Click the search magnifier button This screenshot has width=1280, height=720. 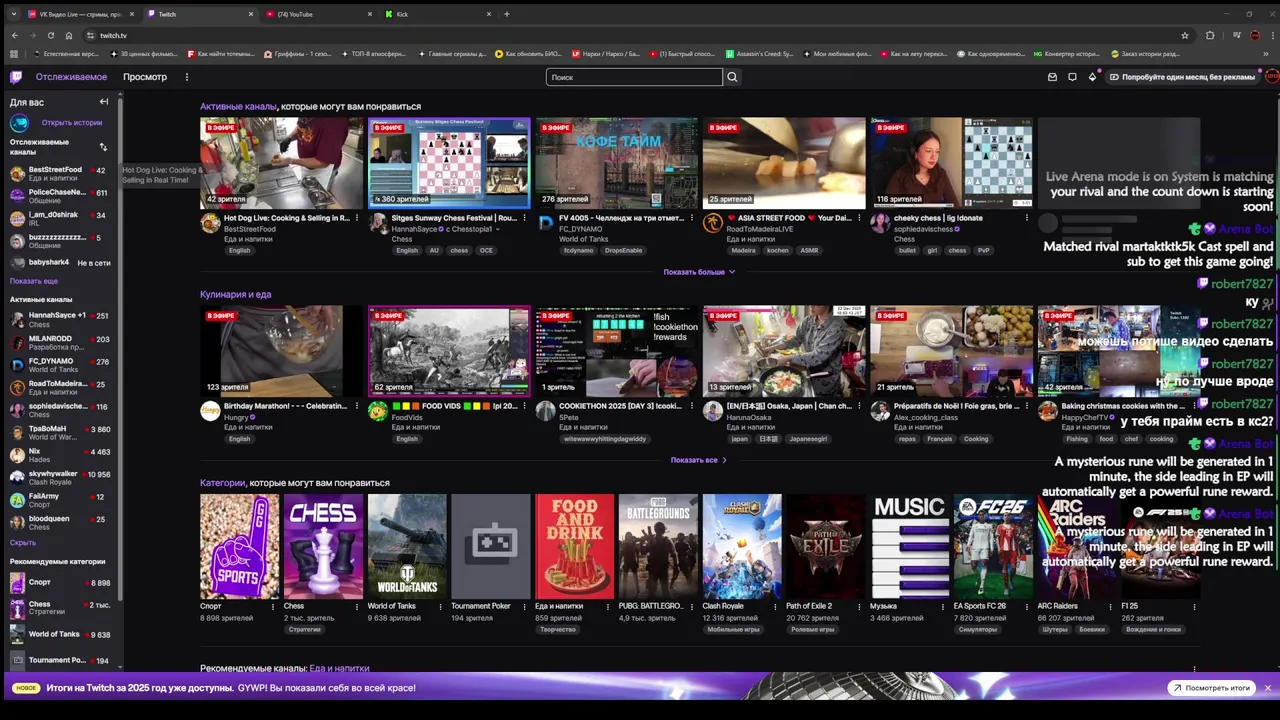pyautogui.click(x=732, y=77)
